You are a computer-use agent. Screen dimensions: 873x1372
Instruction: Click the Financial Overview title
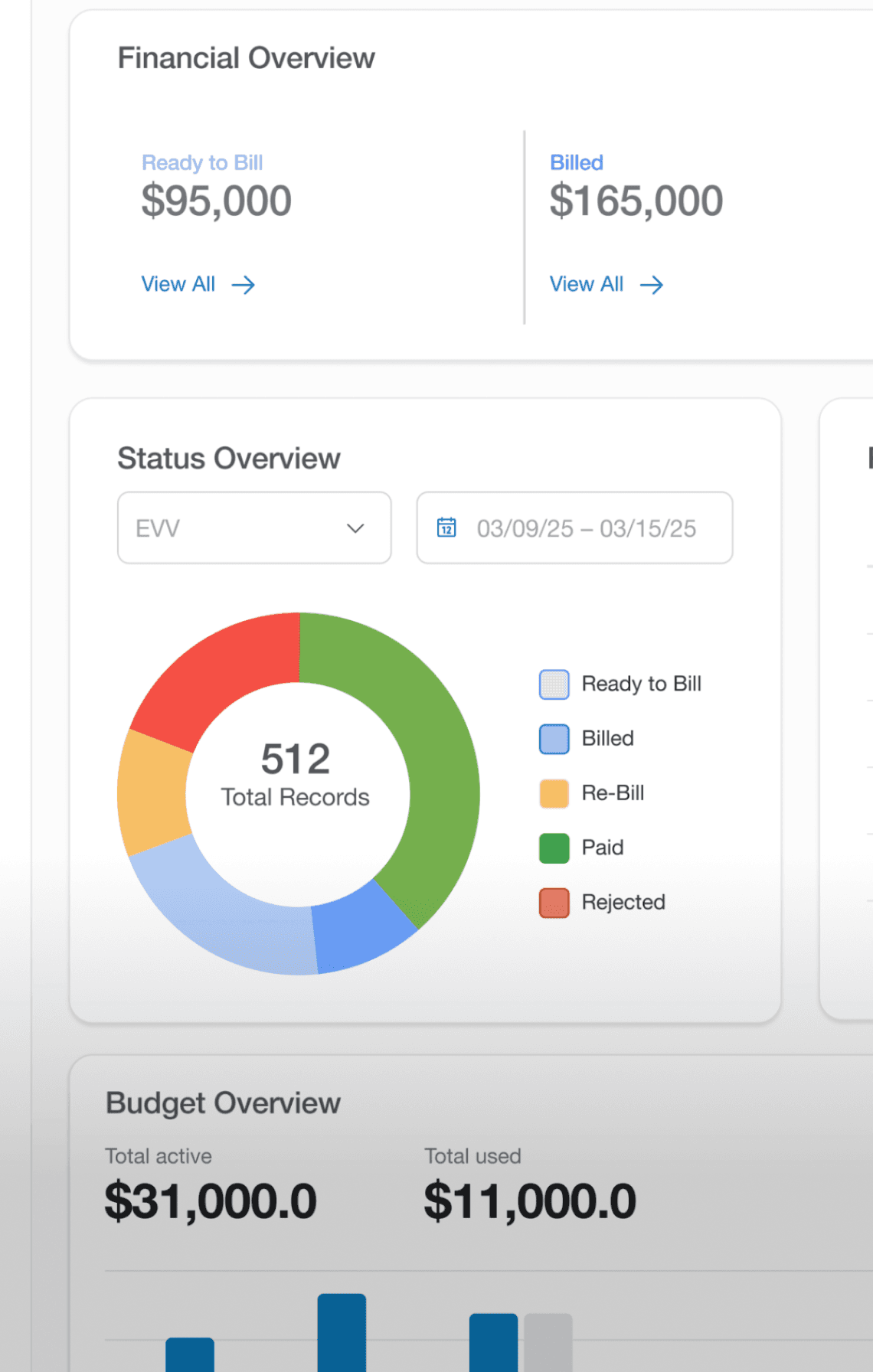tap(246, 58)
